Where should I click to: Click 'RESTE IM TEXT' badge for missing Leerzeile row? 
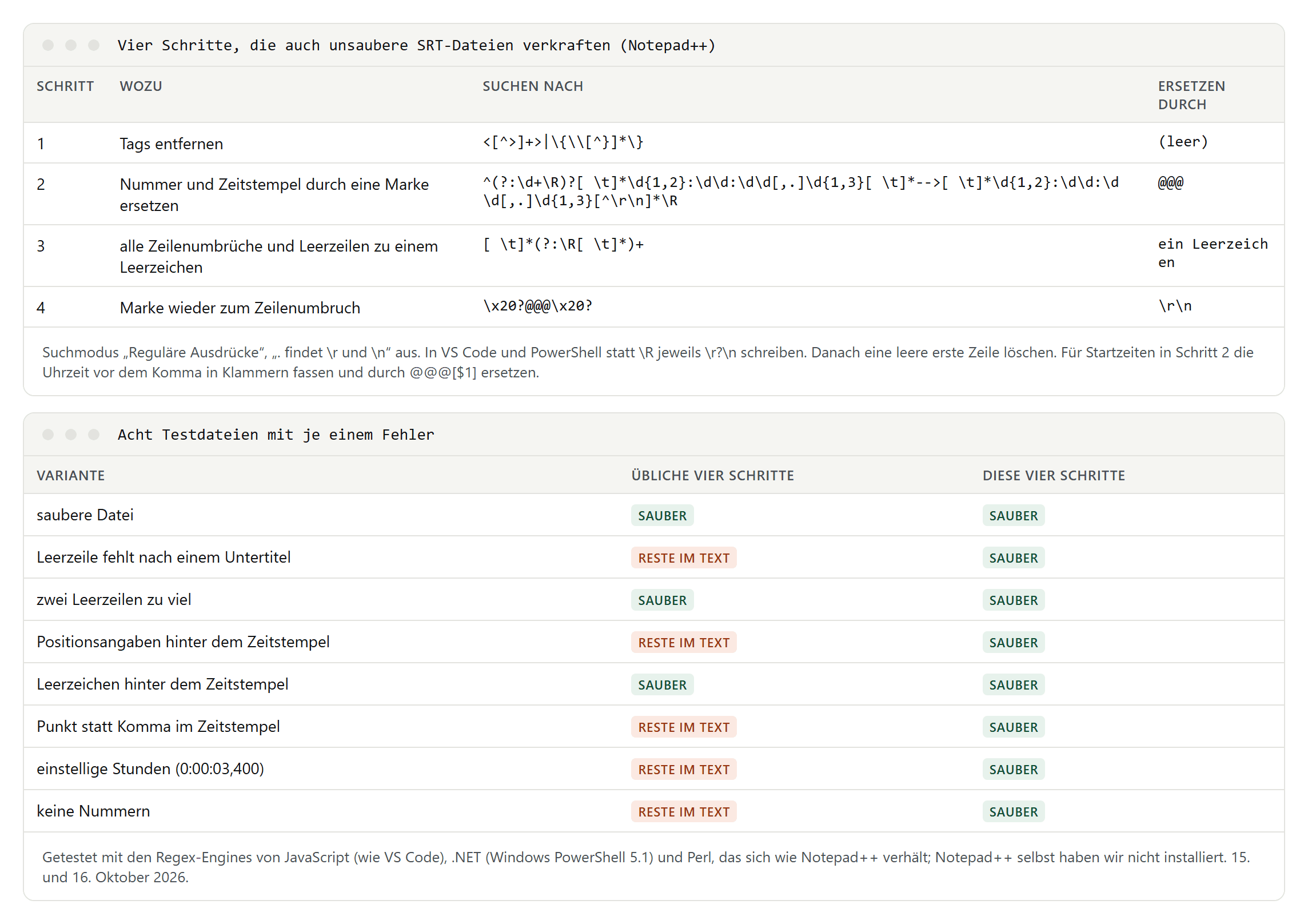pos(684,557)
